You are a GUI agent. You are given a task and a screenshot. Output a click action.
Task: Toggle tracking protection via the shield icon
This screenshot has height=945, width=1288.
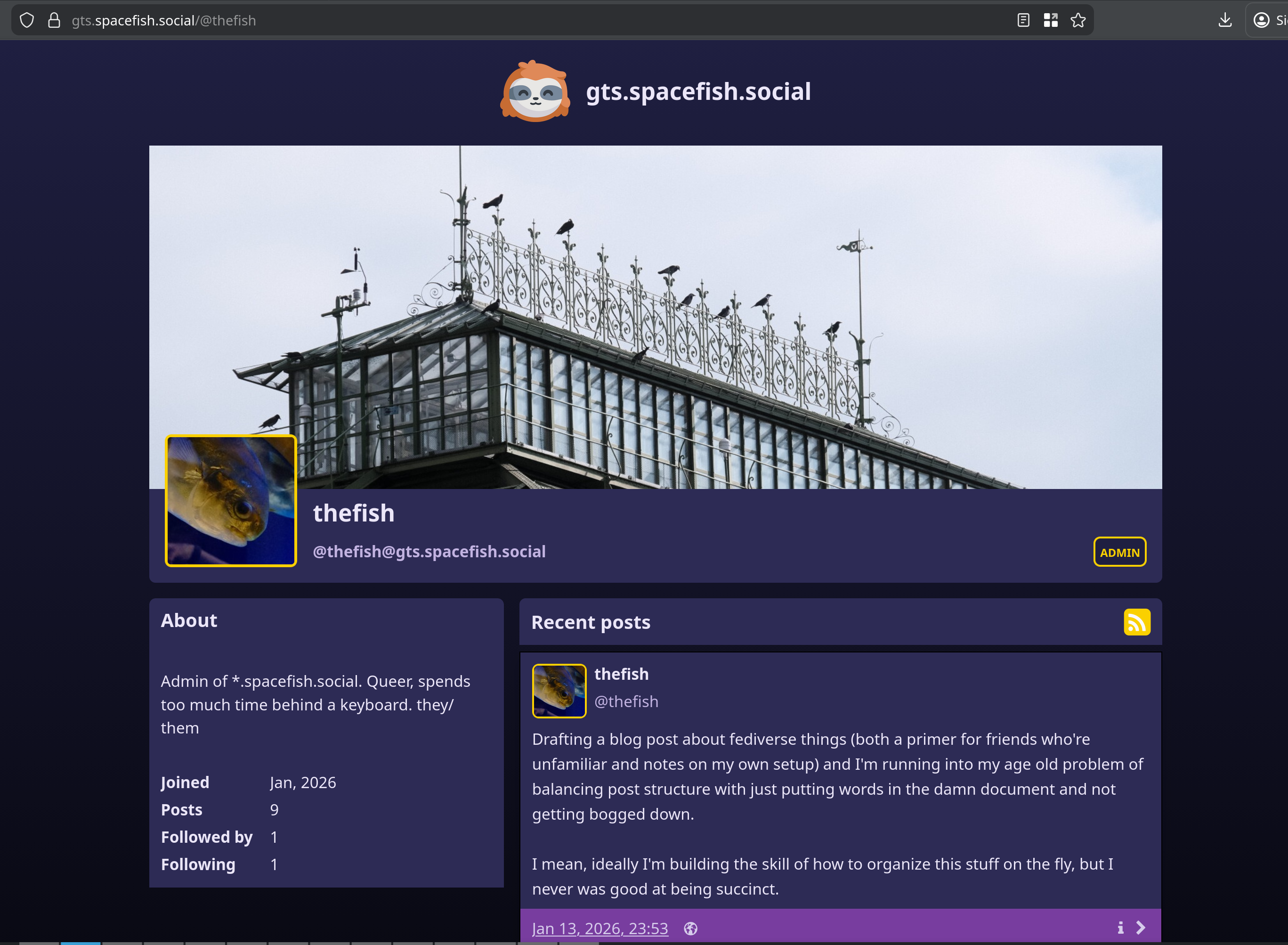pos(27,19)
